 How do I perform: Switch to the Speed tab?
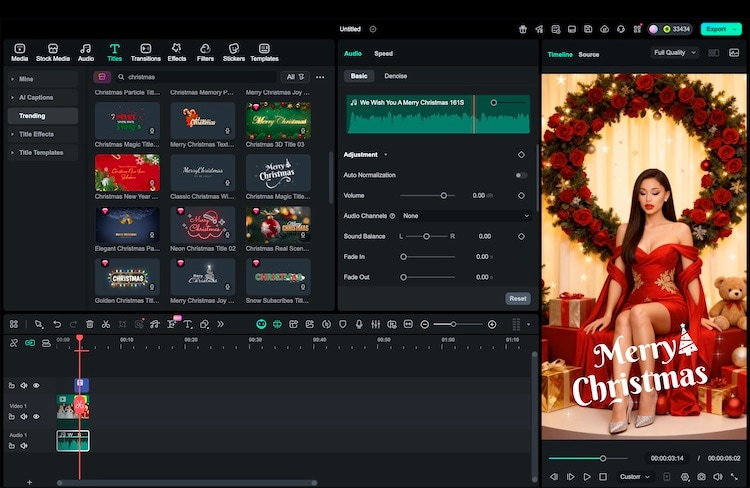(x=383, y=54)
